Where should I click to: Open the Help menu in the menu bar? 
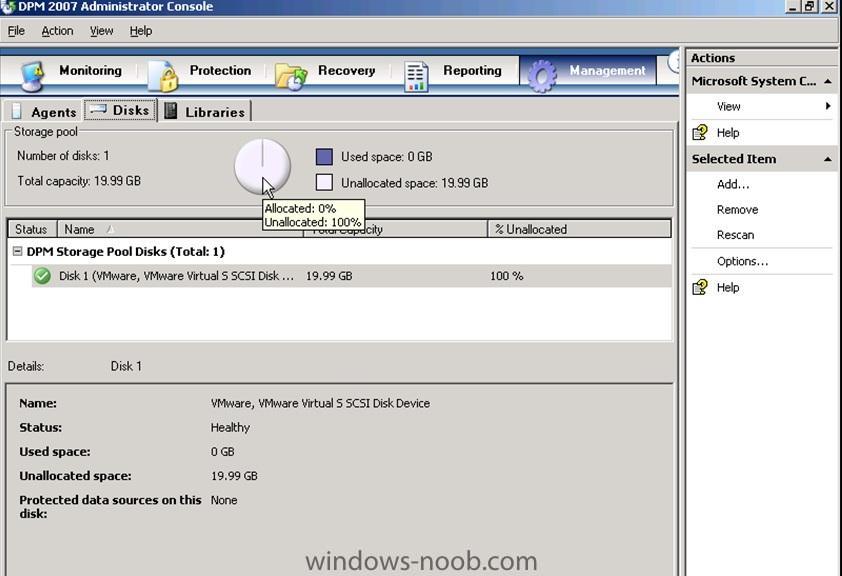click(141, 31)
